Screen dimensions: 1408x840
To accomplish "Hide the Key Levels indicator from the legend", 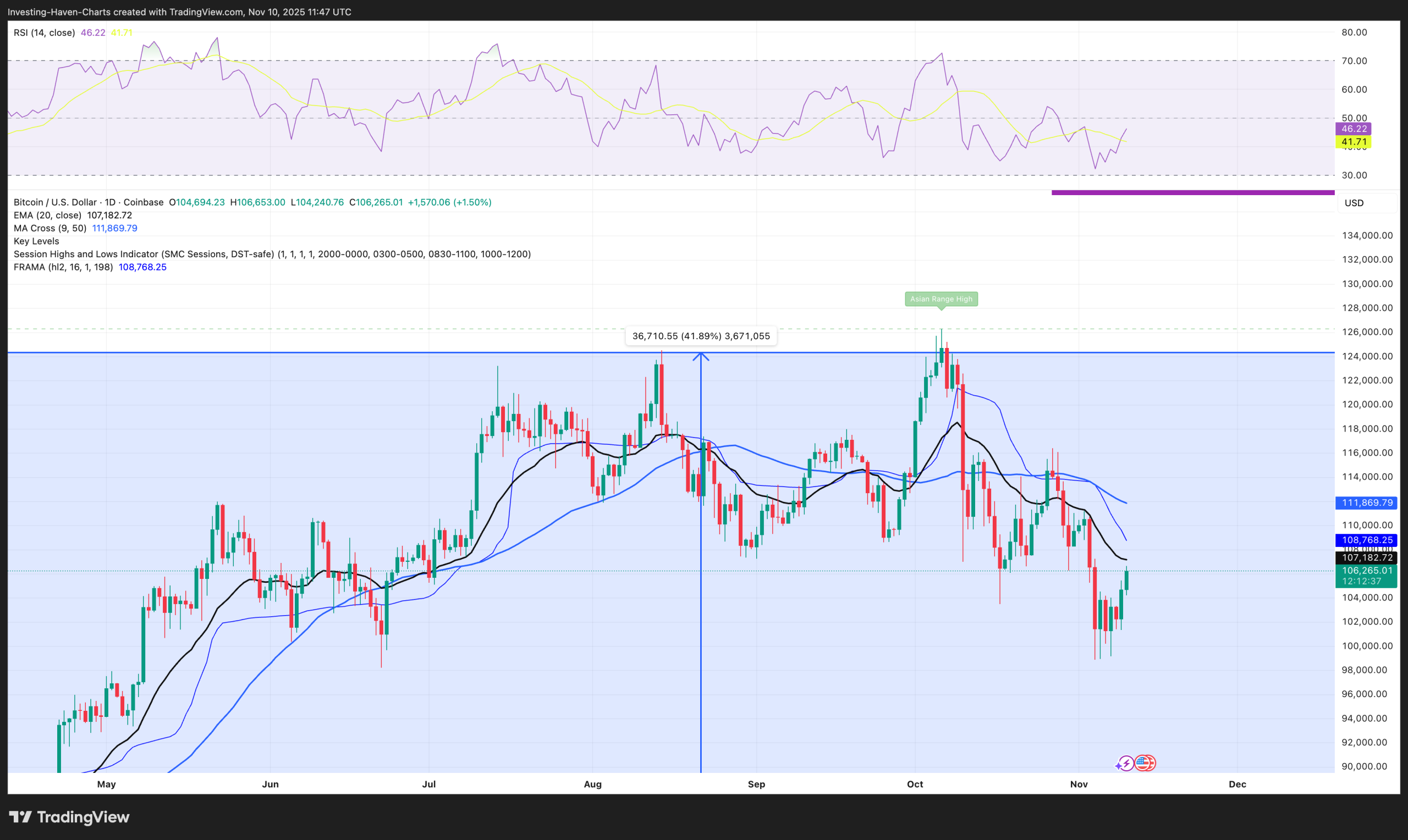I will click(x=36, y=241).
